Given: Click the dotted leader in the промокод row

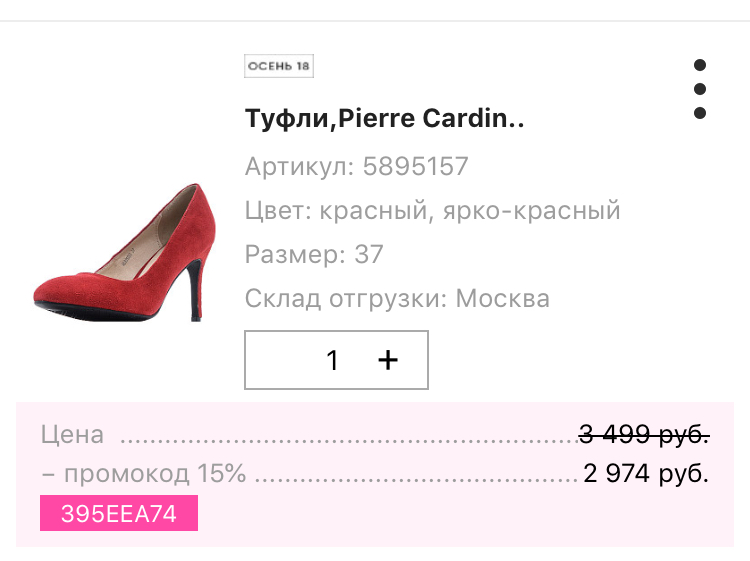Looking at the screenshot, I should coord(415,476).
